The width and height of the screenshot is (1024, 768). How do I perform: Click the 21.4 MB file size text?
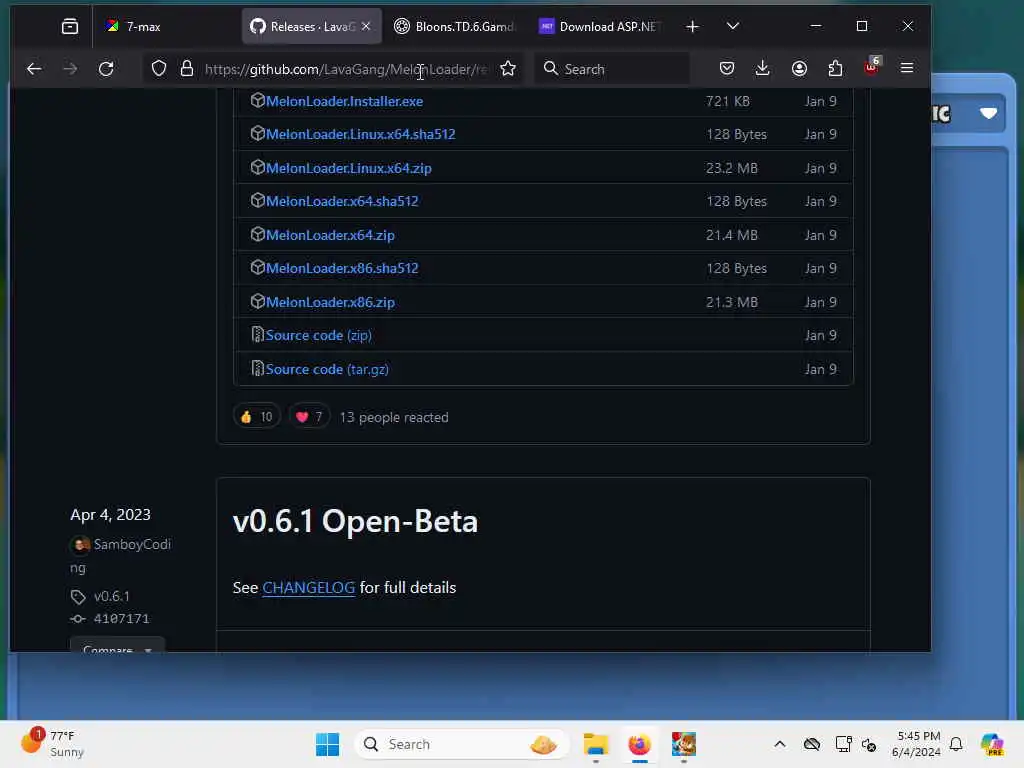click(x=731, y=235)
